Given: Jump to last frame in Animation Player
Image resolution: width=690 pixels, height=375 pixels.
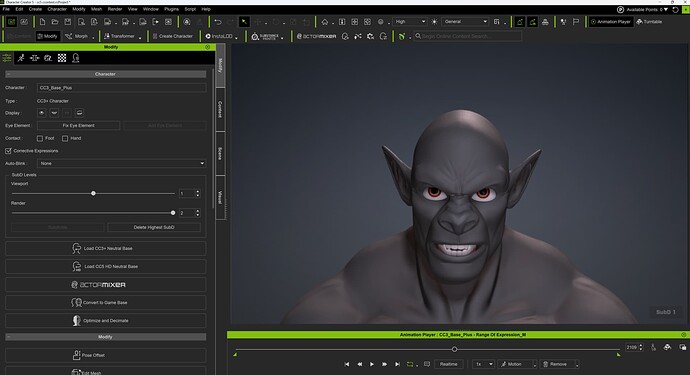Looking at the screenshot, I should (397, 364).
